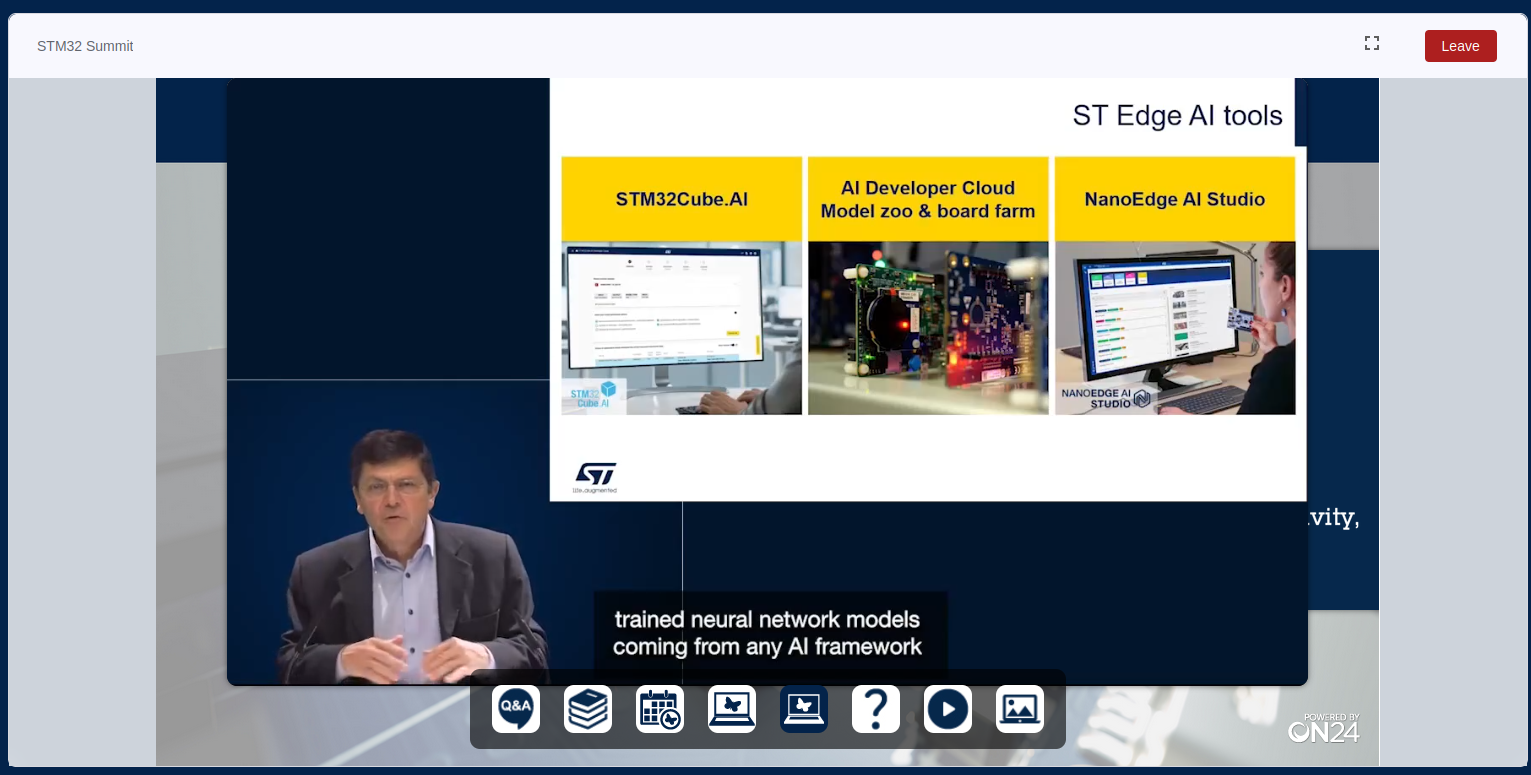The height and width of the screenshot is (775, 1531).
Task: Open the Q&A panel icon
Action: pyautogui.click(x=516, y=709)
